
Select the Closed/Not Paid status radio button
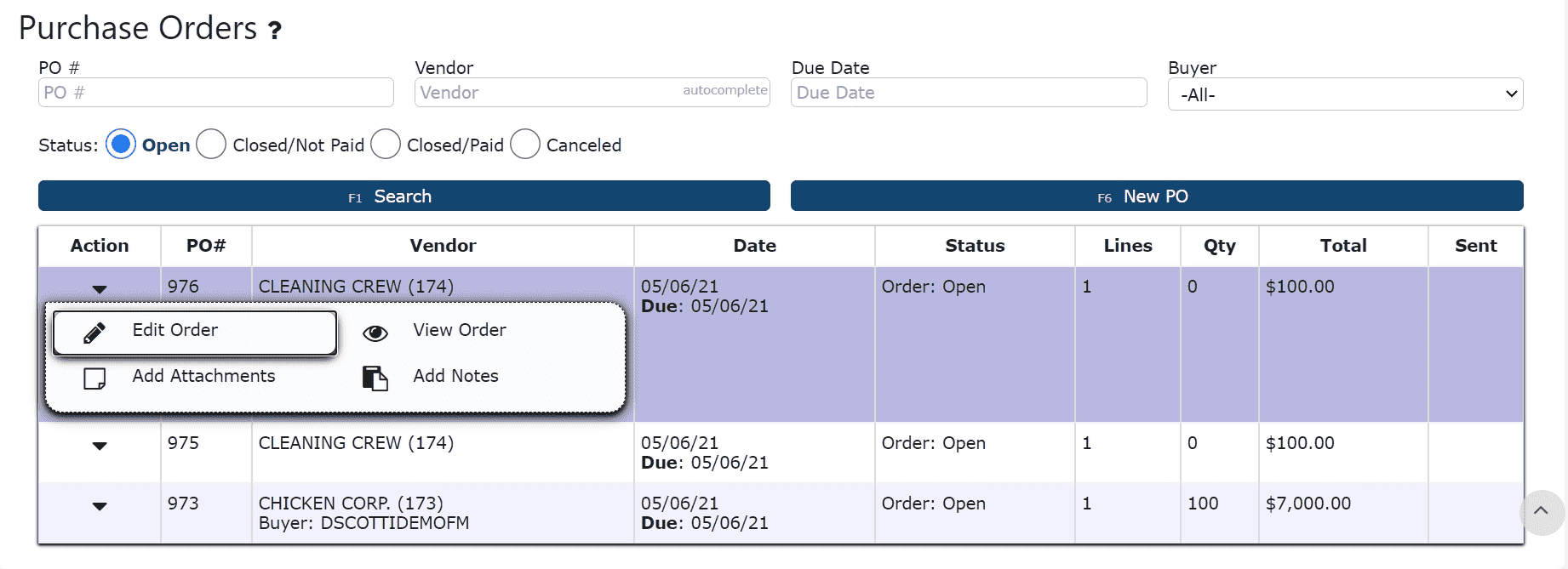(211, 145)
